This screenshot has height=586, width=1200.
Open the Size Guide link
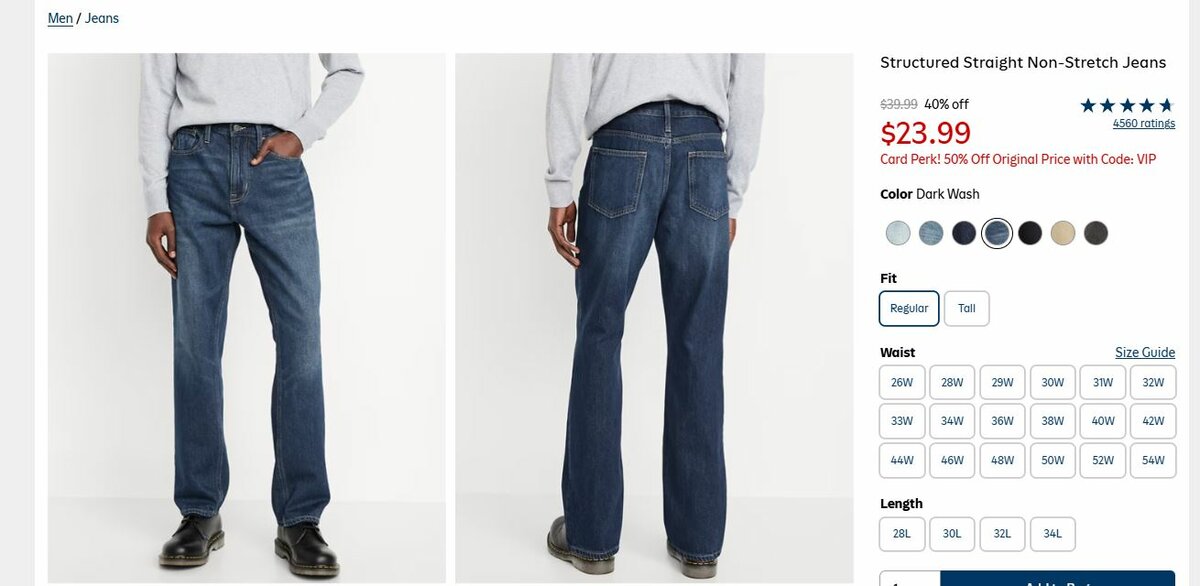[x=1145, y=353]
